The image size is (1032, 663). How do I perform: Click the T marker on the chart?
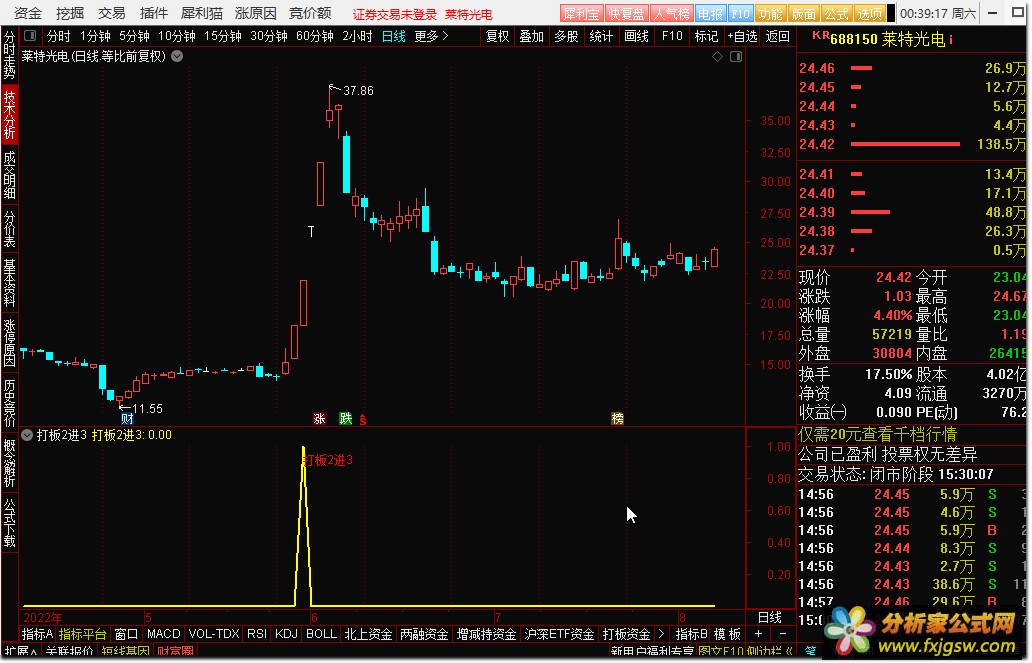[x=311, y=231]
